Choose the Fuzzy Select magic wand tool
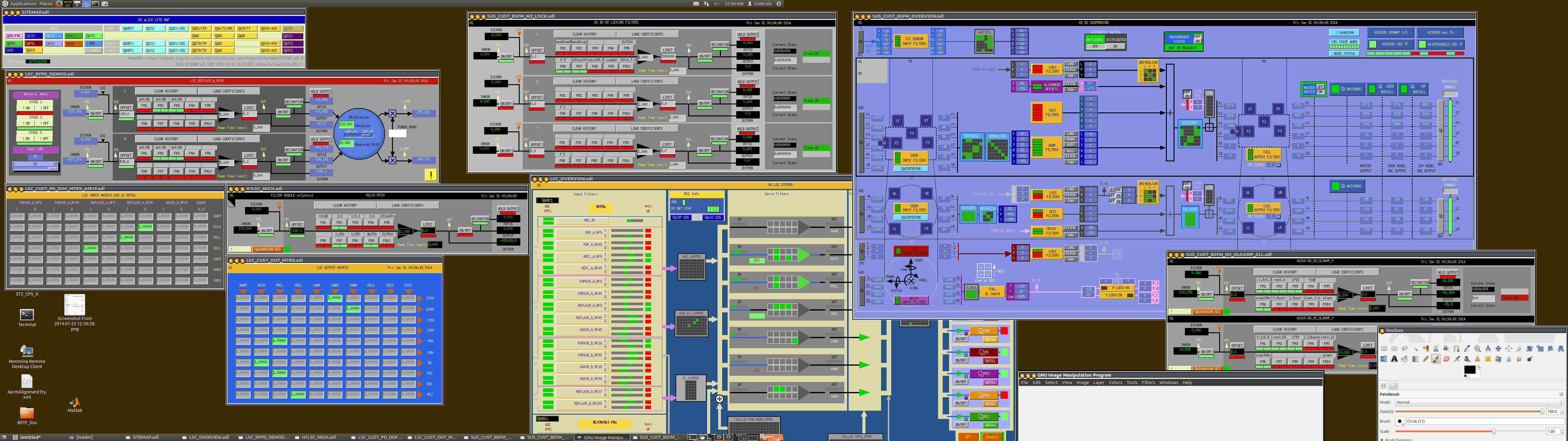Viewport: 1568px width, 441px height. pyautogui.click(x=1416, y=349)
